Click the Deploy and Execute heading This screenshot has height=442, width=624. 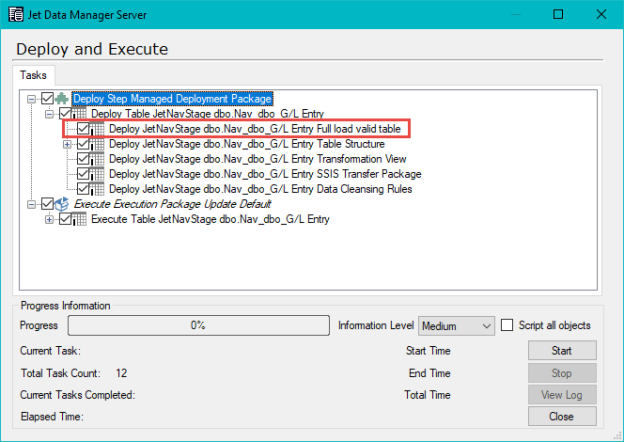click(x=92, y=49)
